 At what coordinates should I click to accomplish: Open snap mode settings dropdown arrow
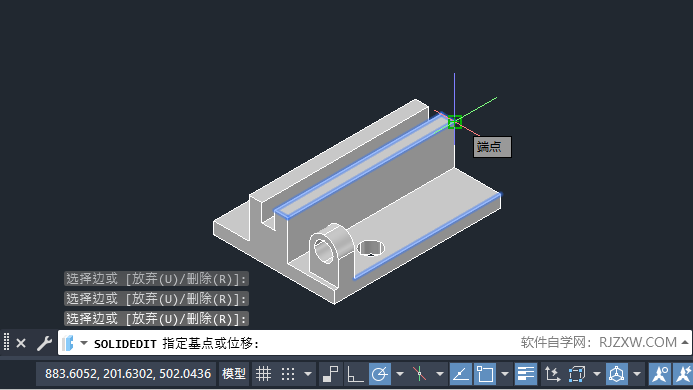[x=308, y=374]
